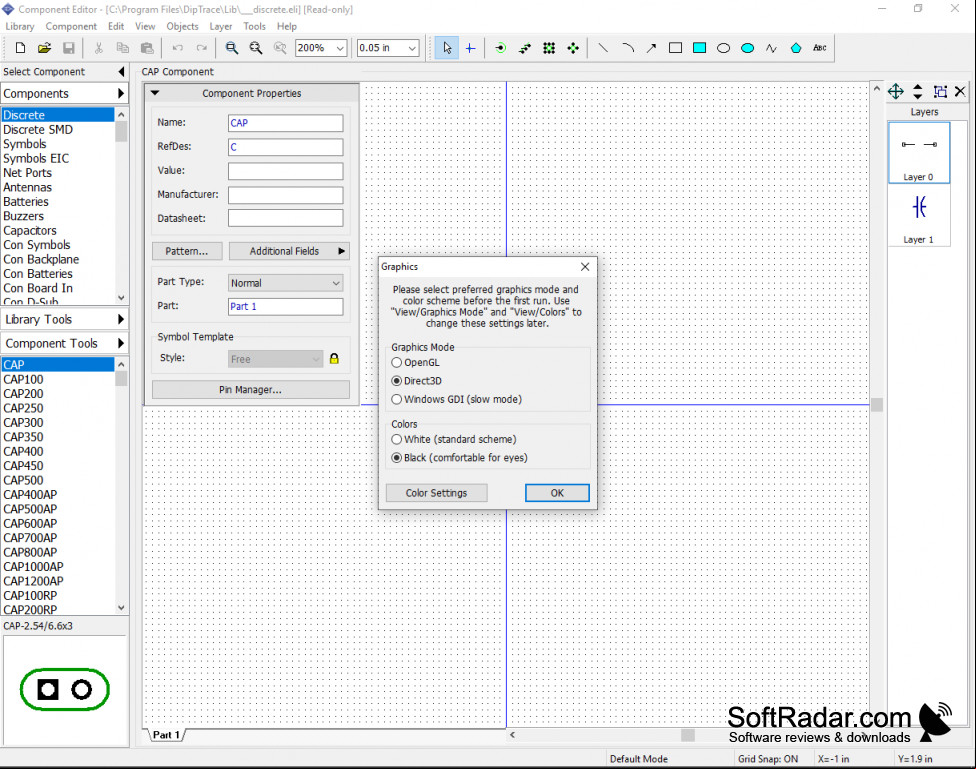Expand the Component Tools section
976x769 pixels.
pyautogui.click(x=121, y=343)
